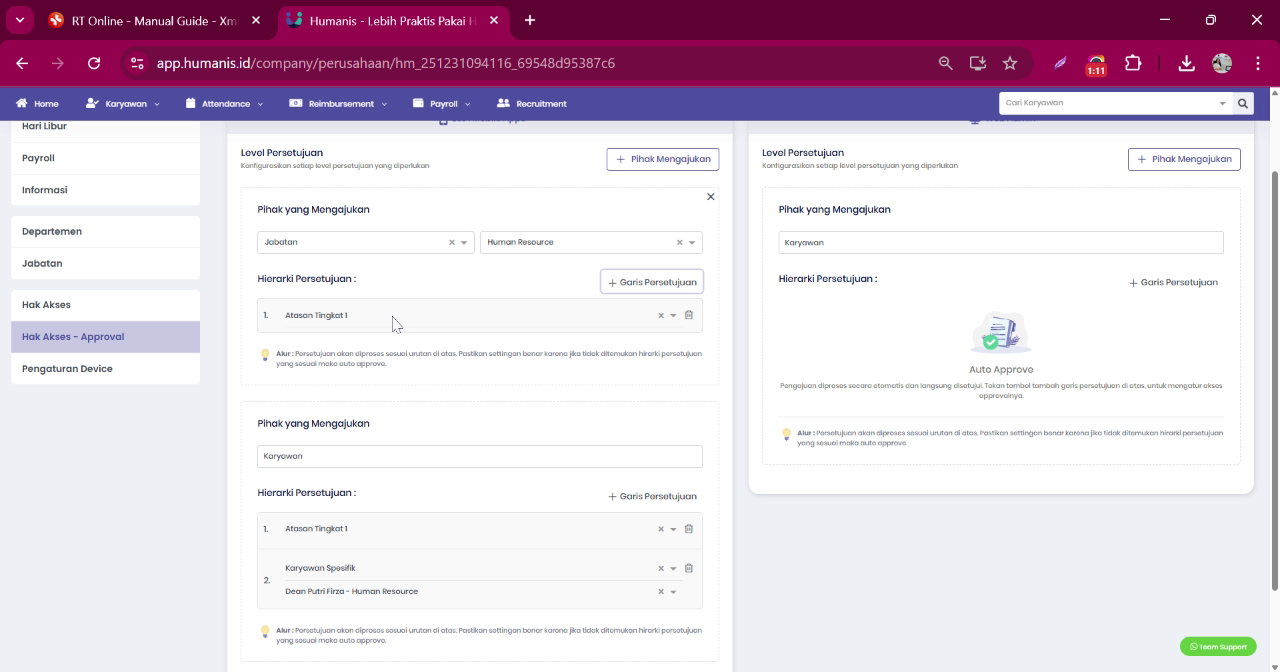This screenshot has width=1280, height=672.
Task: Delete the Karyawan Spesifik approval row
Action: pos(688,568)
